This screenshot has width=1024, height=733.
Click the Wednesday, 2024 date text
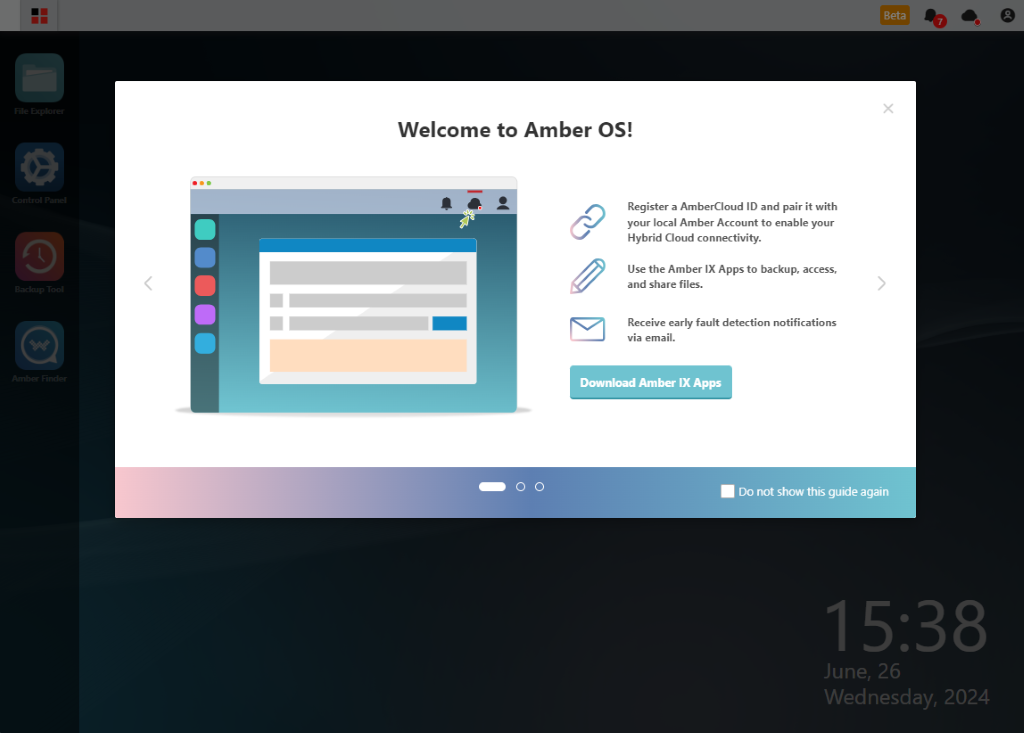pyautogui.click(x=906, y=697)
